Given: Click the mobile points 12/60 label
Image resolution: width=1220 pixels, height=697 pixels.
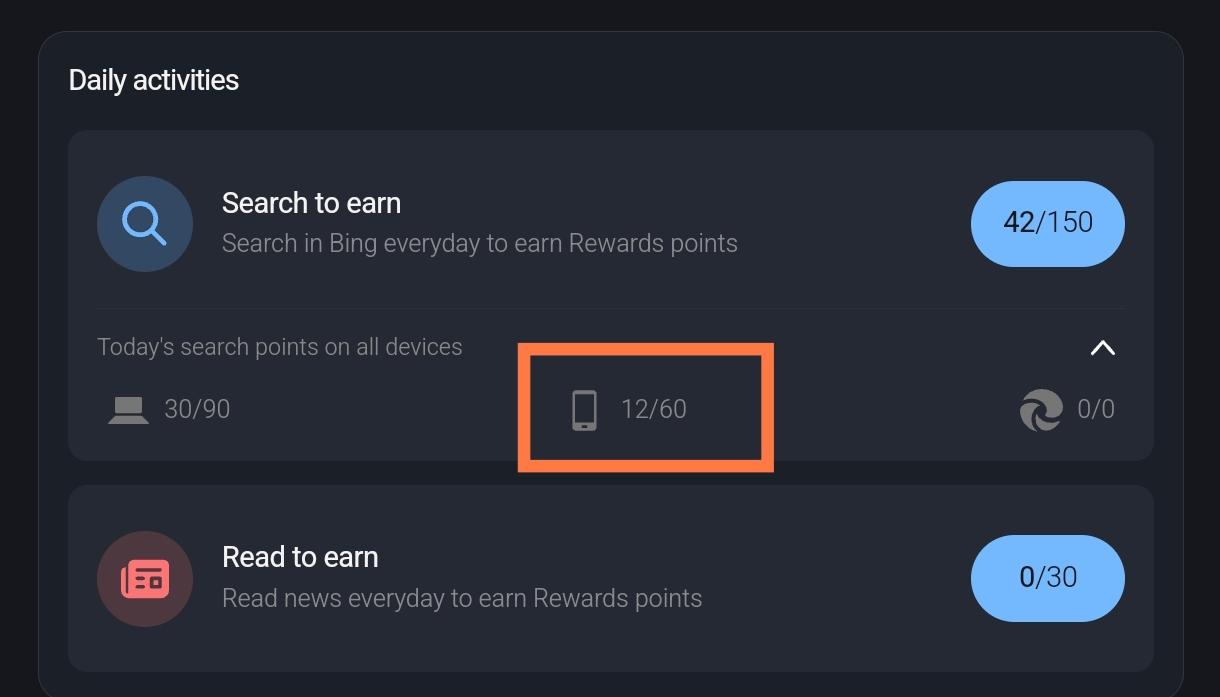Looking at the screenshot, I should point(653,408).
